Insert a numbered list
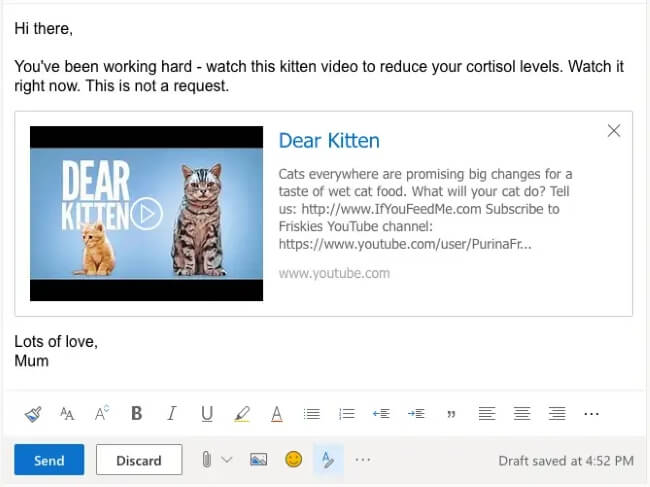650x487 pixels. point(347,414)
